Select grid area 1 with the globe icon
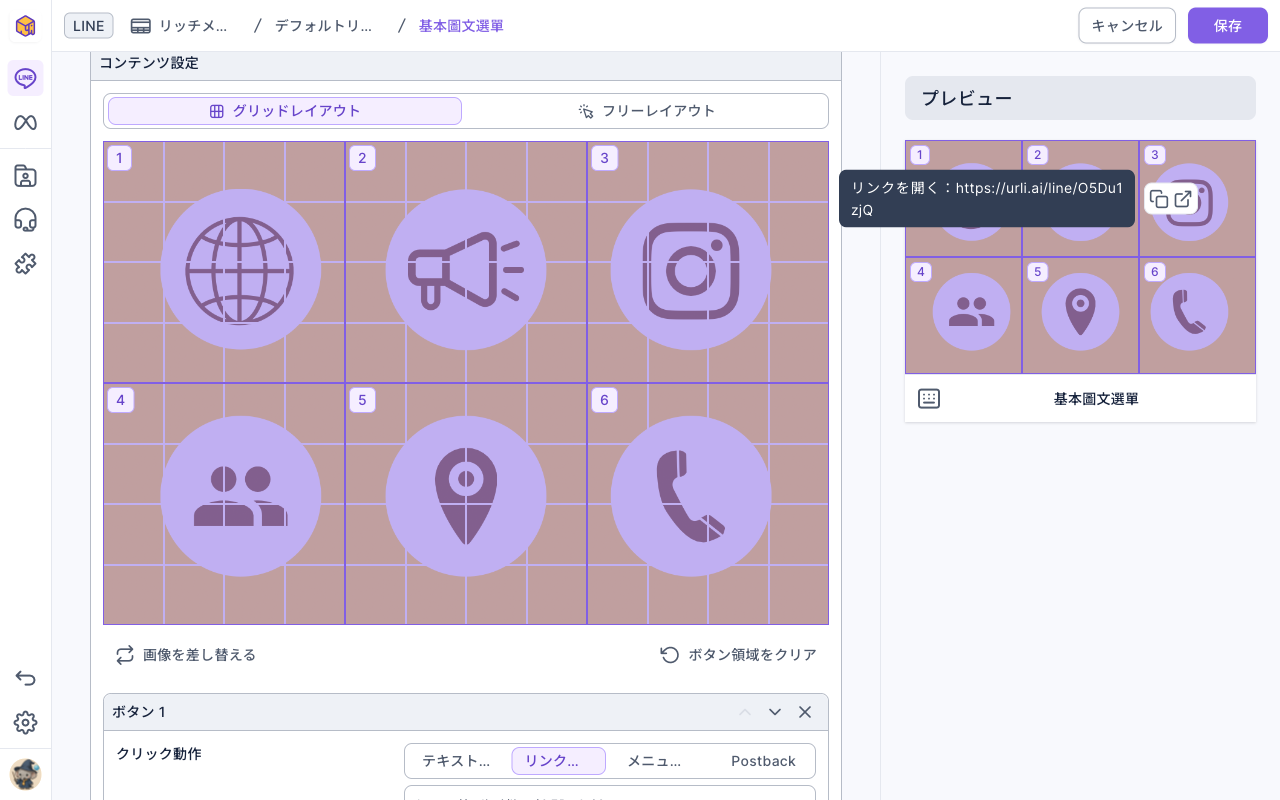The width and height of the screenshot is (1280, 800). click(224, 262)
